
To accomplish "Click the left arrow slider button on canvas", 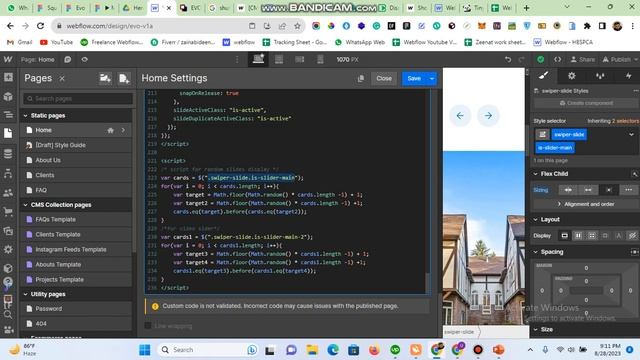I will 460,116.
